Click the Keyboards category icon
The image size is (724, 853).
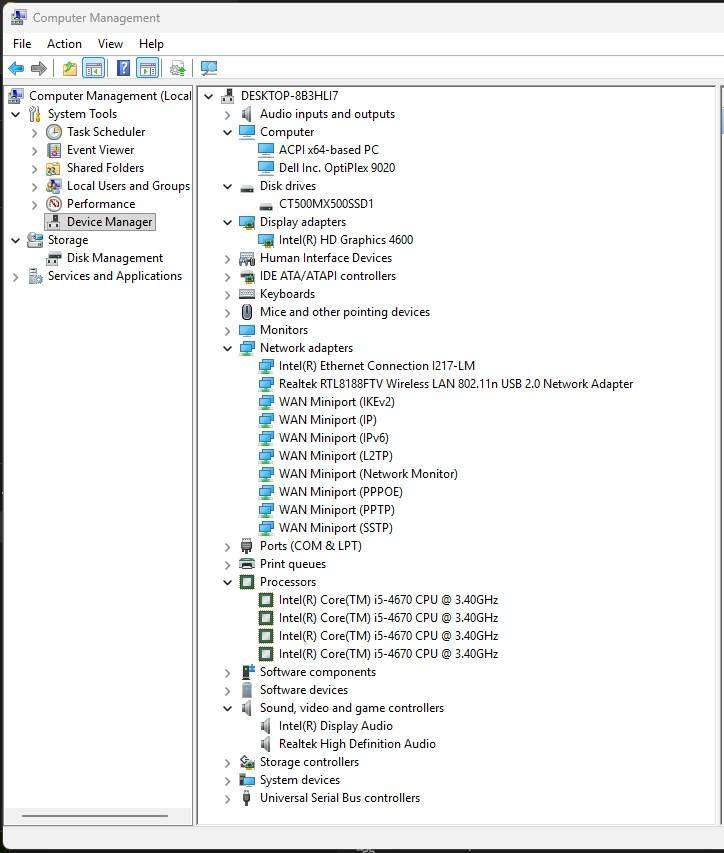point(247,294)
